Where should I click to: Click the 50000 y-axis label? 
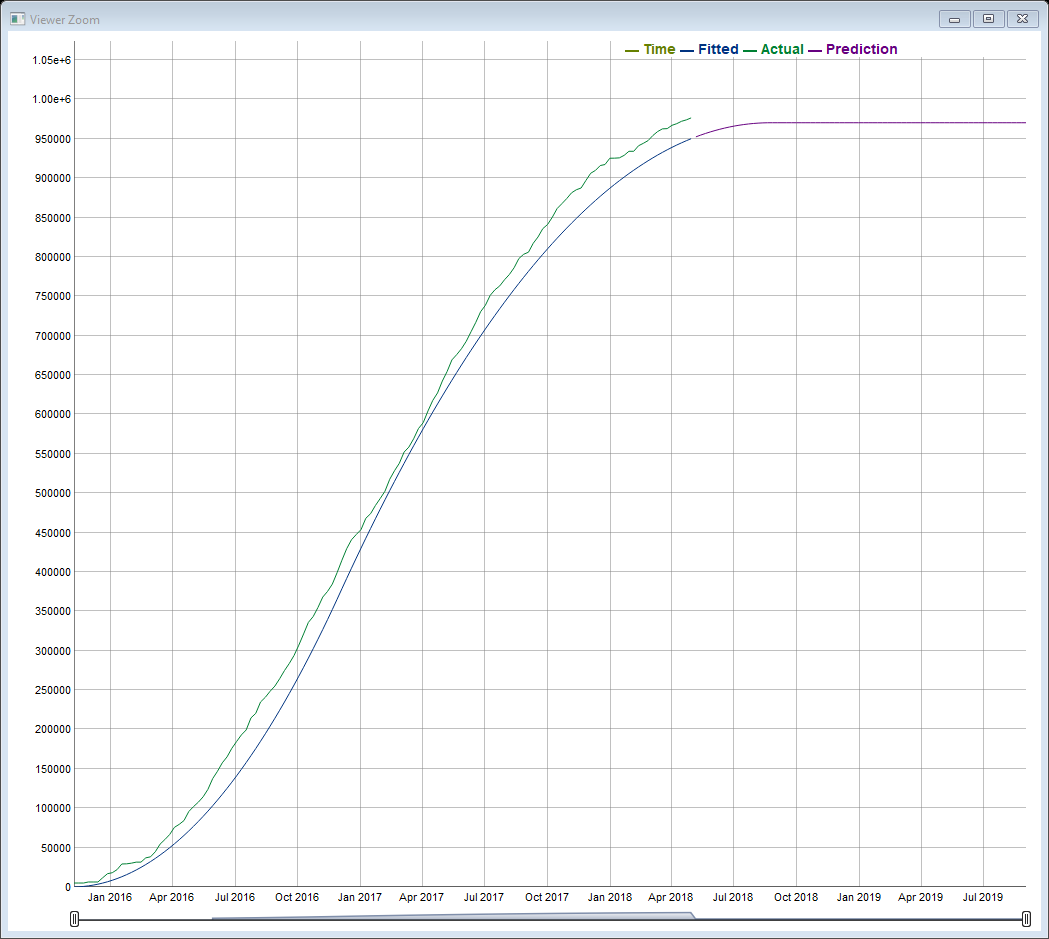click(56, 848)
